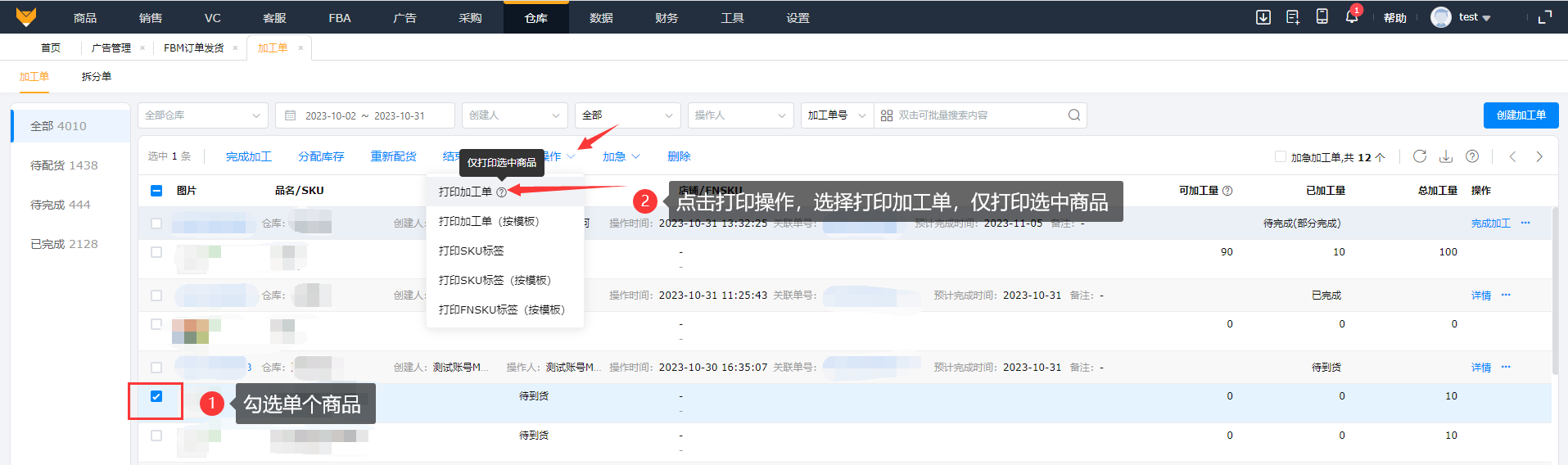The image size is (1568, 465).
Task: Check the product row under the 已完成 order
Action: (156, 324)
